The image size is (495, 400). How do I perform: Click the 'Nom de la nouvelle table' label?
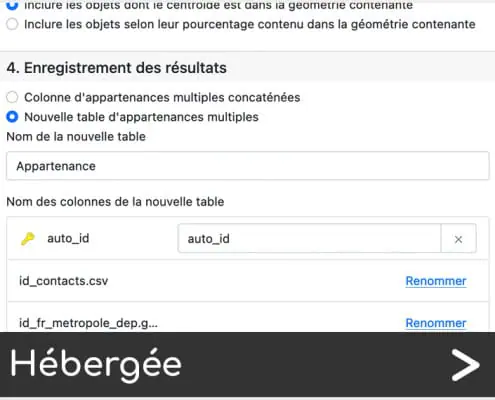pyautogui.click(x=76, y=137)
